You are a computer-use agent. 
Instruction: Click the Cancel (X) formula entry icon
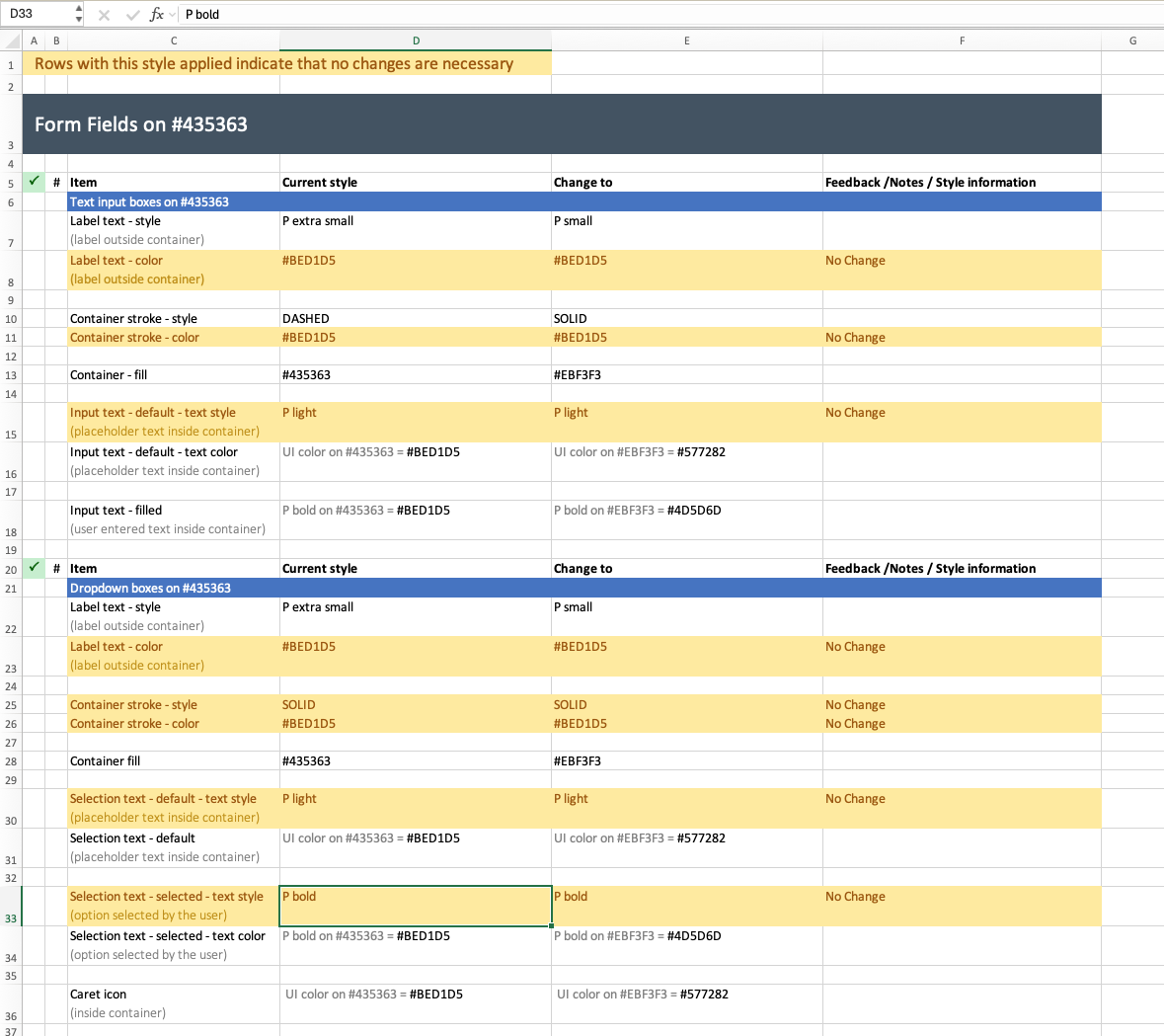point(104,15)
